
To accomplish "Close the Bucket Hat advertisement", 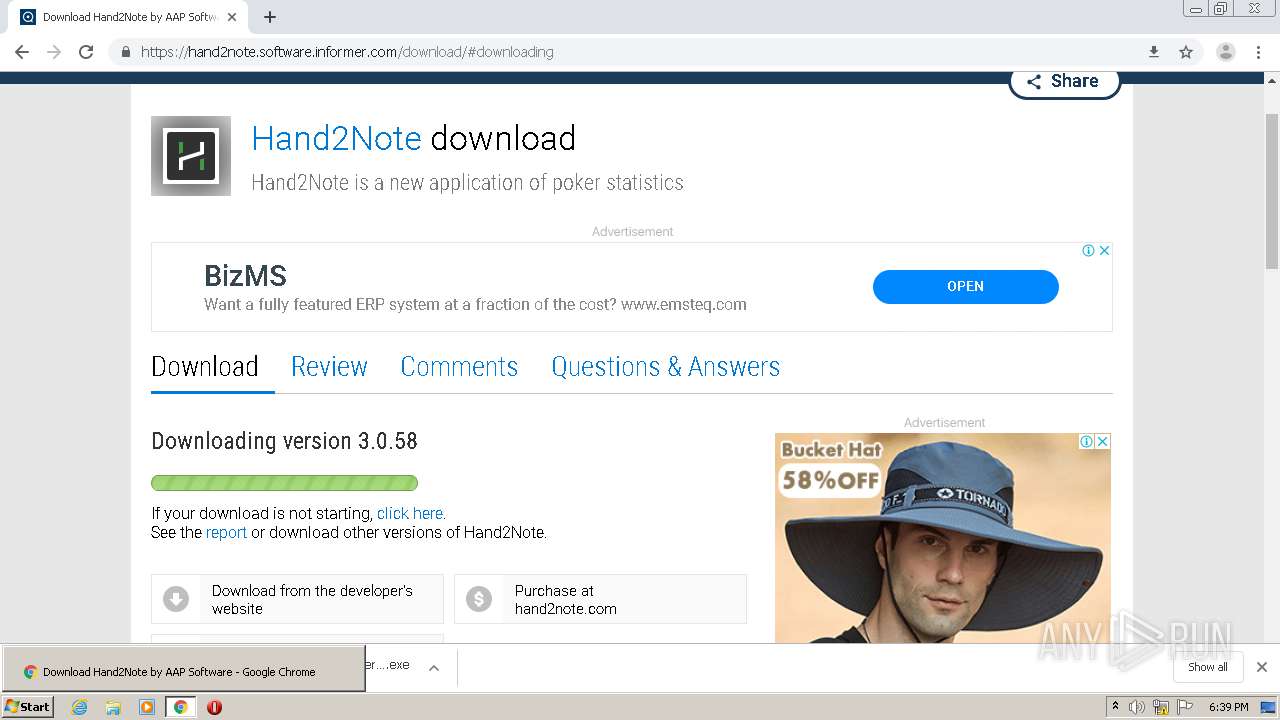I will [x=1102, y=441].
